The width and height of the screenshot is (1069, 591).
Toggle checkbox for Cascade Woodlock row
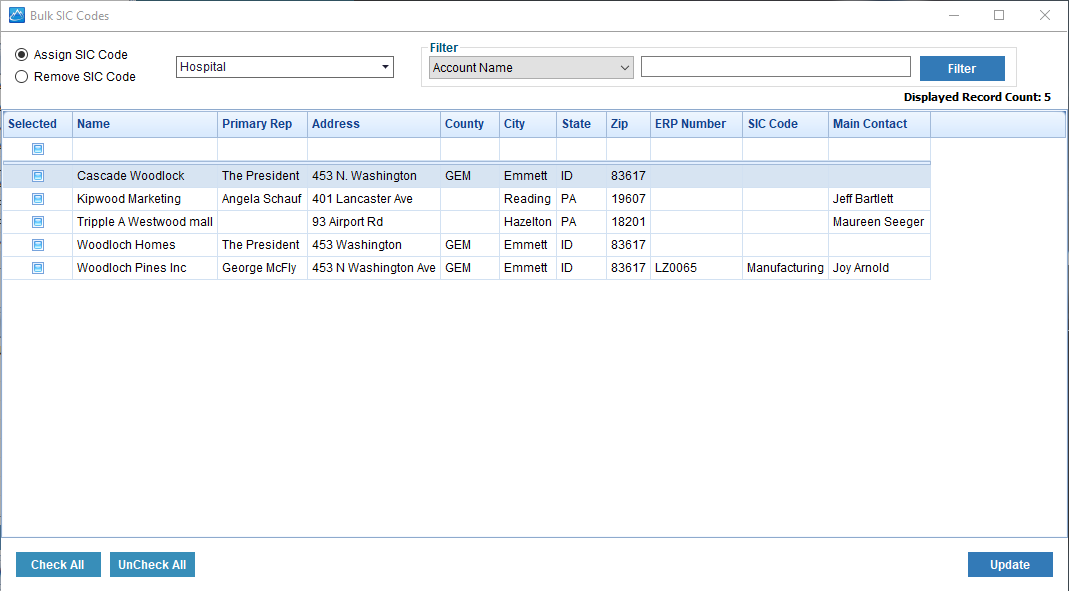click(38, 176)
